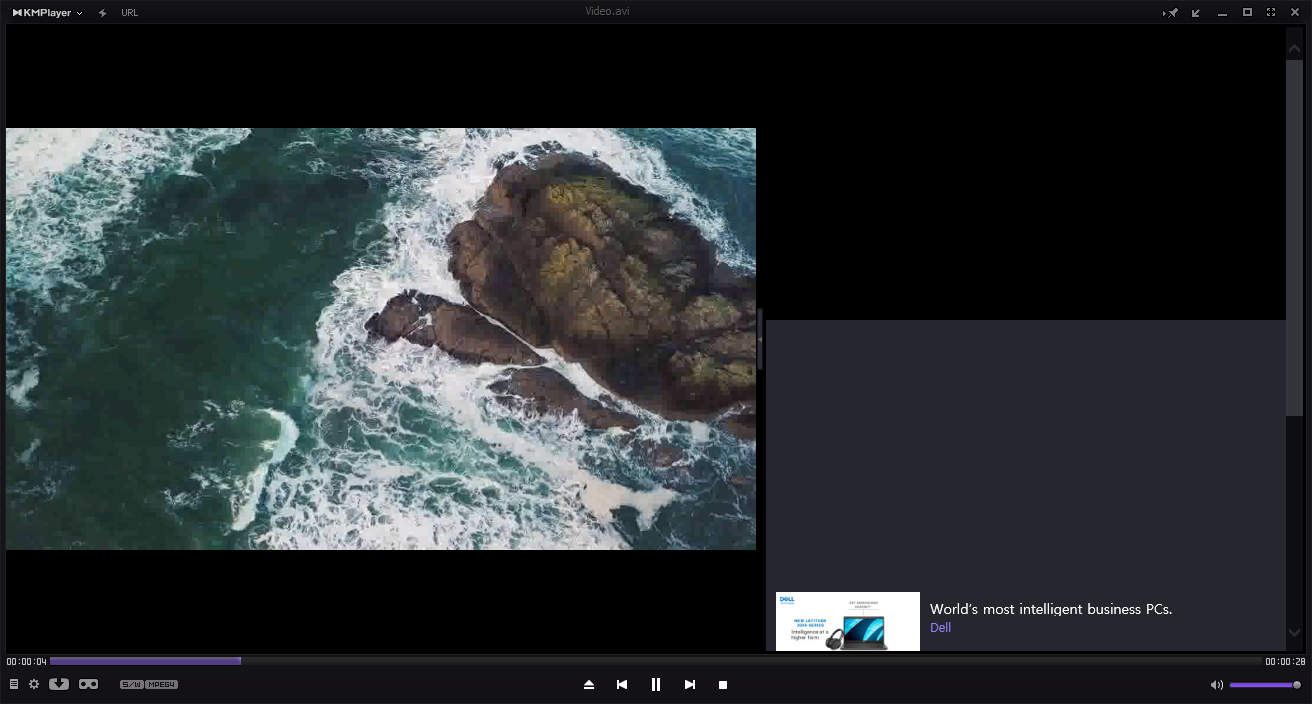Open settings with the gear icon
The image size is (1312, 704).
pyautogui.click(x=34, y=684)
